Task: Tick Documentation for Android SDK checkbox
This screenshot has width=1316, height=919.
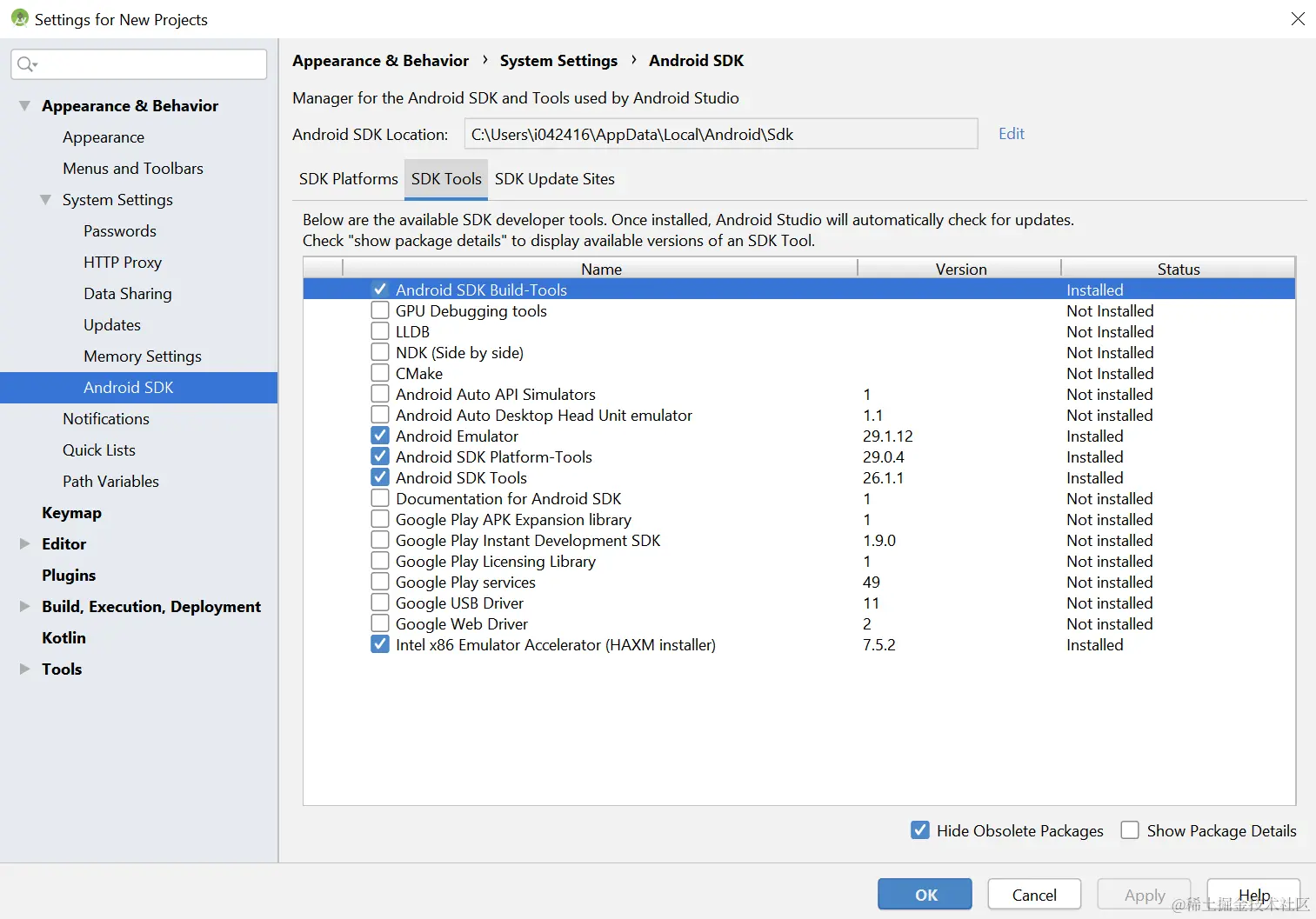Action: pyautogui.click(x=380, y=498)
